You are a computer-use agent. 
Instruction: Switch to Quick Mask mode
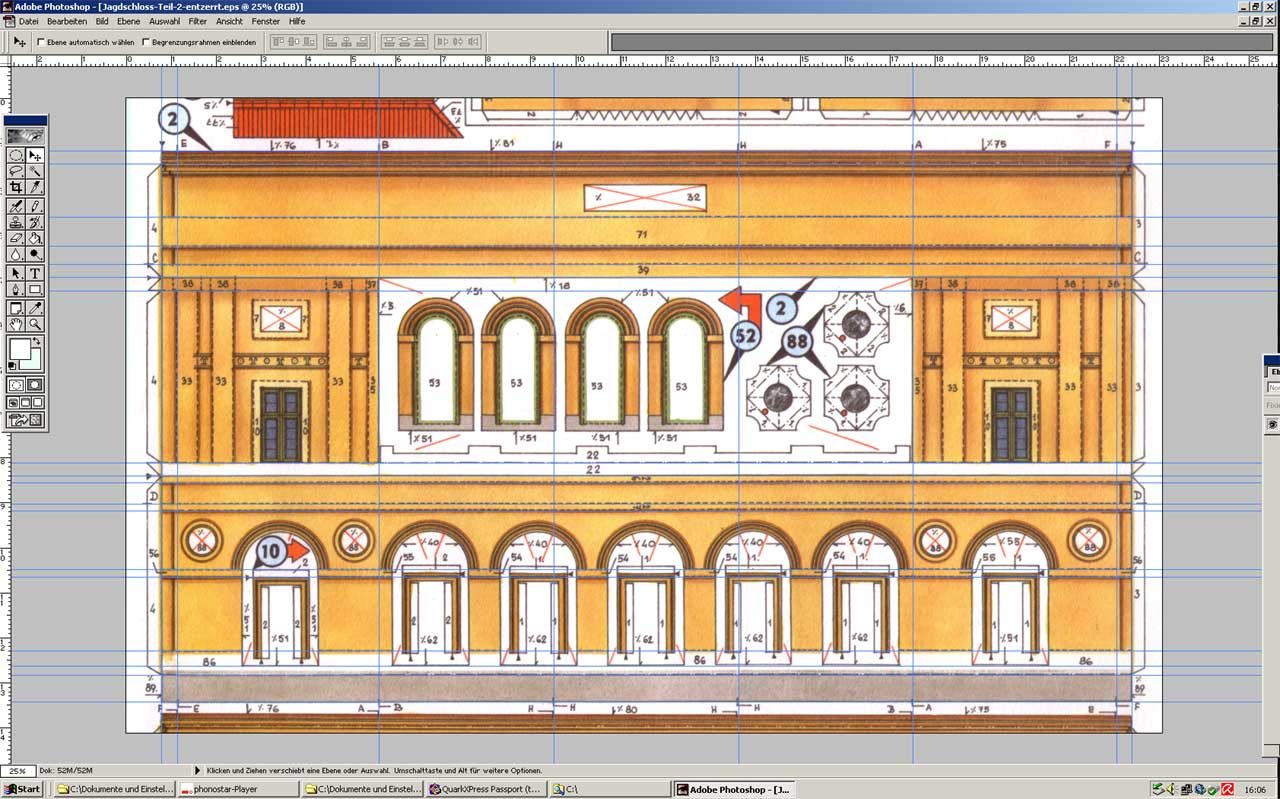pyautogui.click(x=35, y=384)
